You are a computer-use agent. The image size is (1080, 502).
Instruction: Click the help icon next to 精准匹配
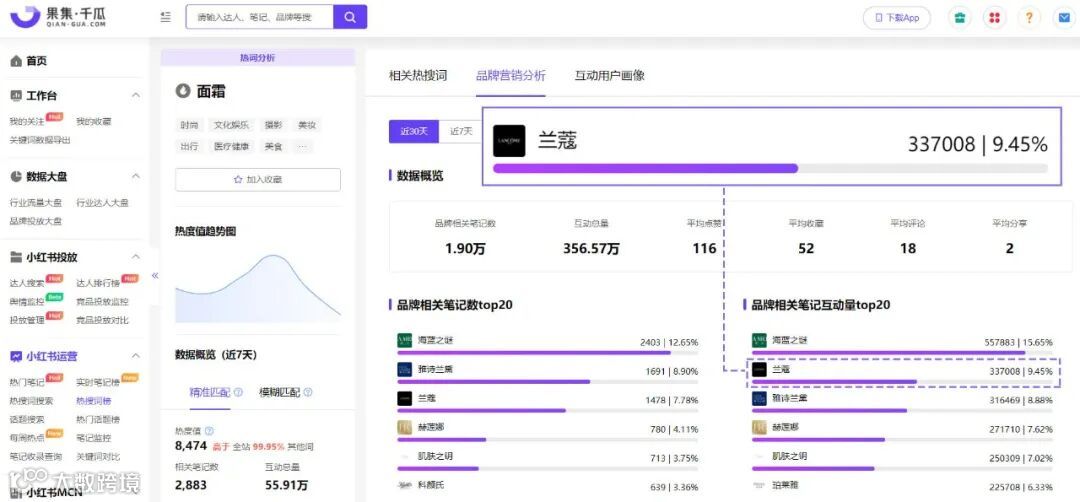(x=238, y=393)
